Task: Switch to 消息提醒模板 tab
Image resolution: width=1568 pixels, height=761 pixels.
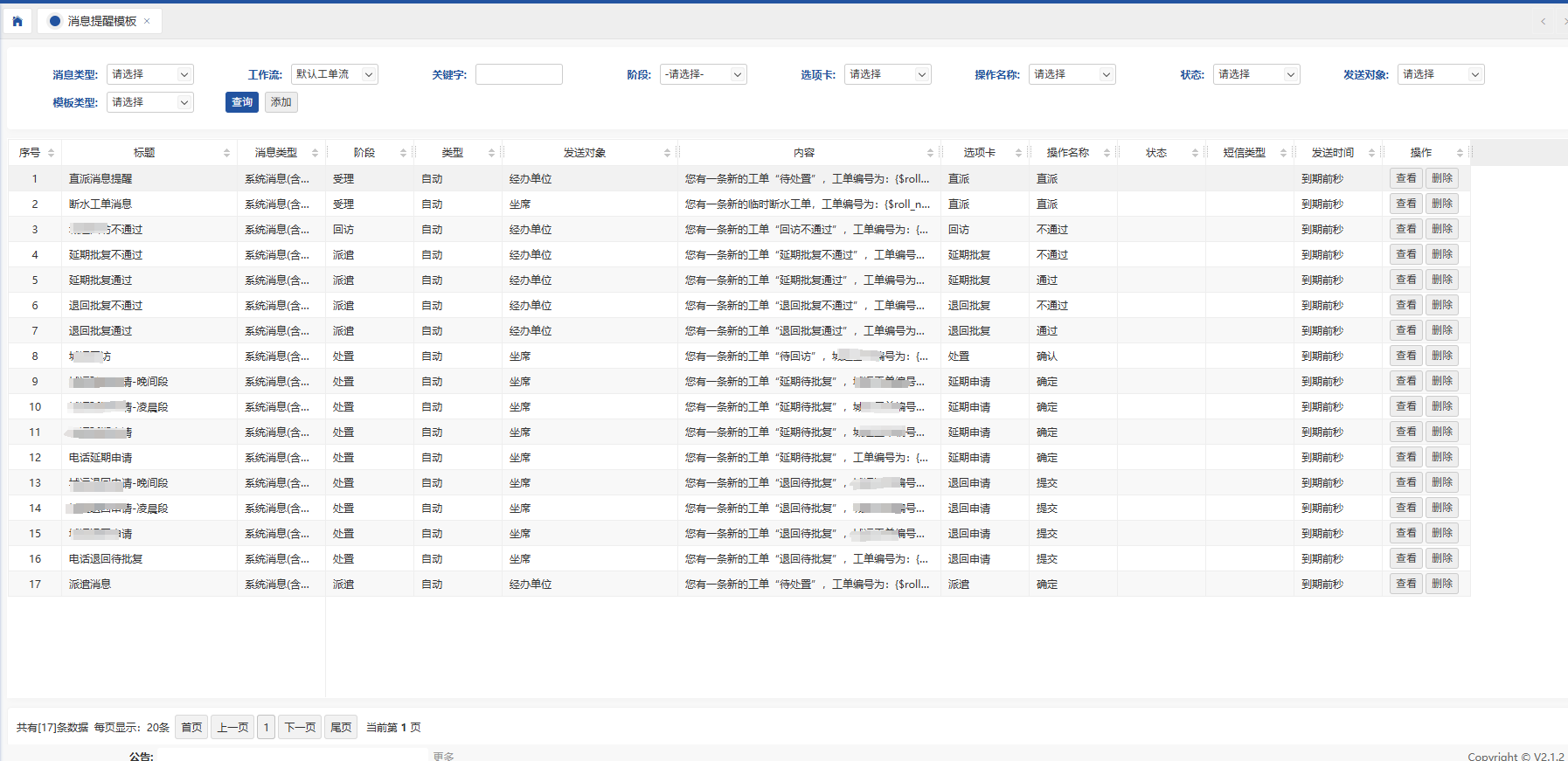Action: 101,21
